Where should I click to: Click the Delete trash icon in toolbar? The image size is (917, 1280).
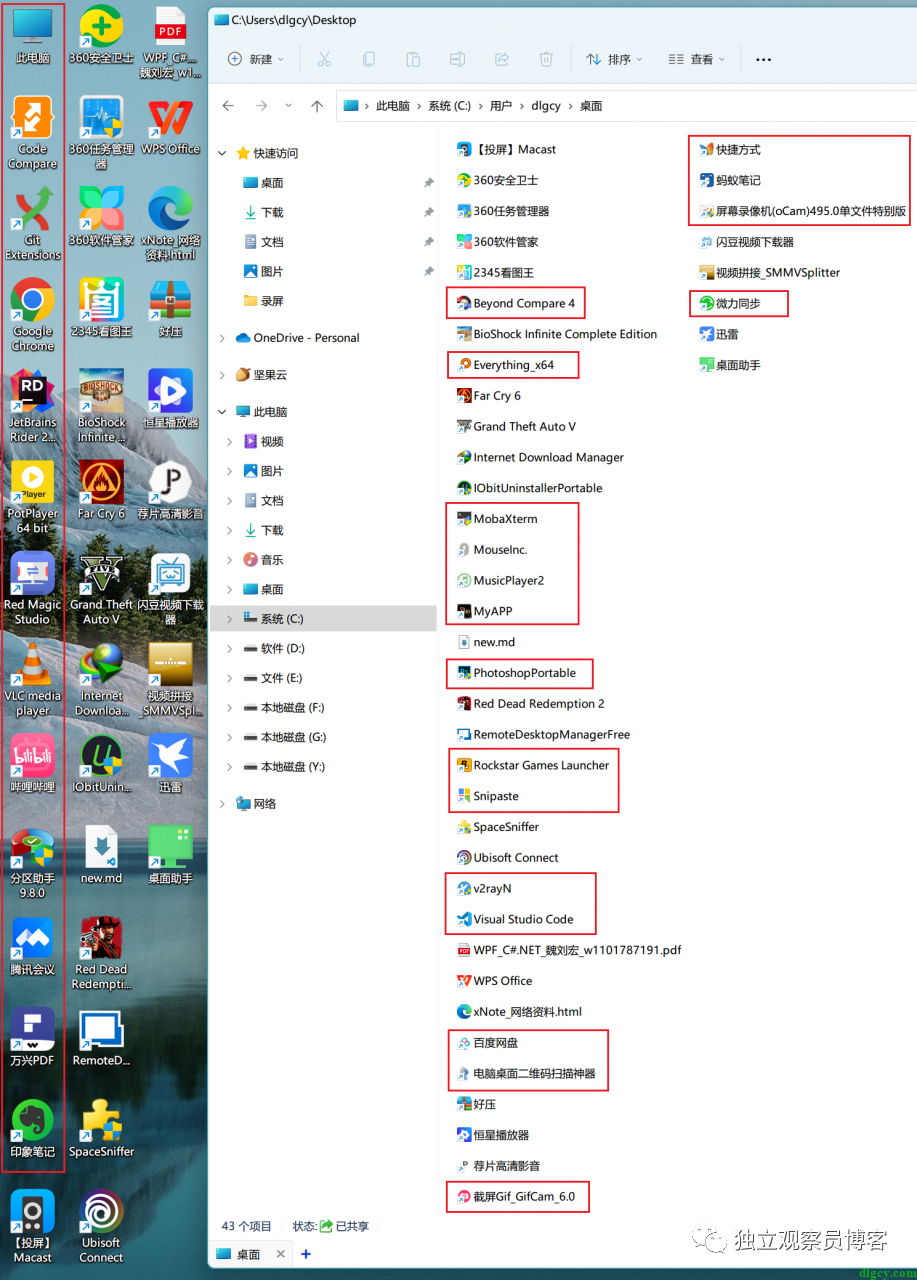tap(546, 59)
